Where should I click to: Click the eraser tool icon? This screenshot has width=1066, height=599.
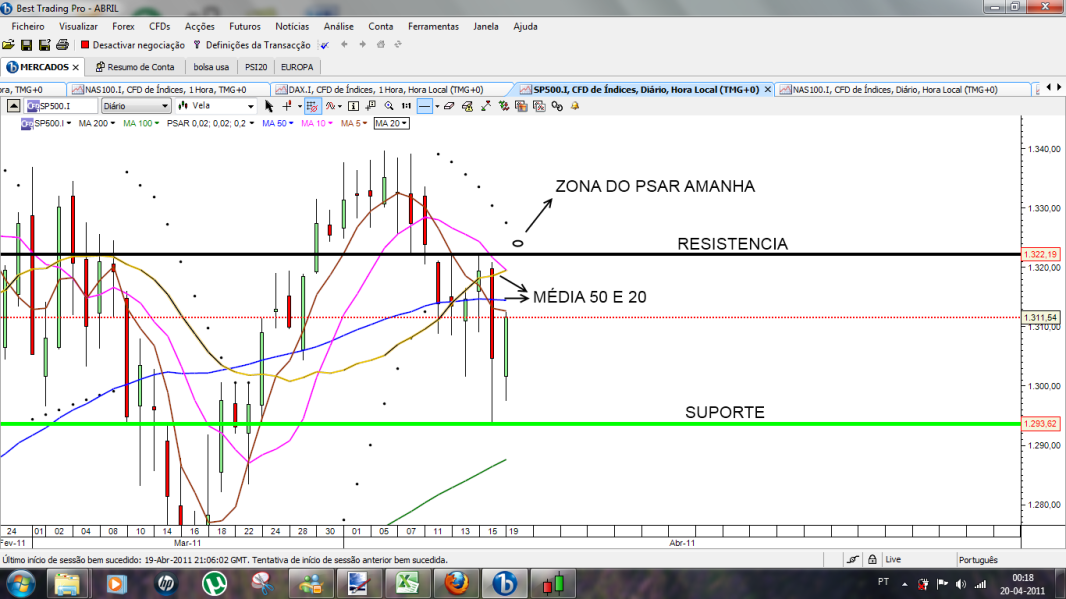tap(449, 106)
